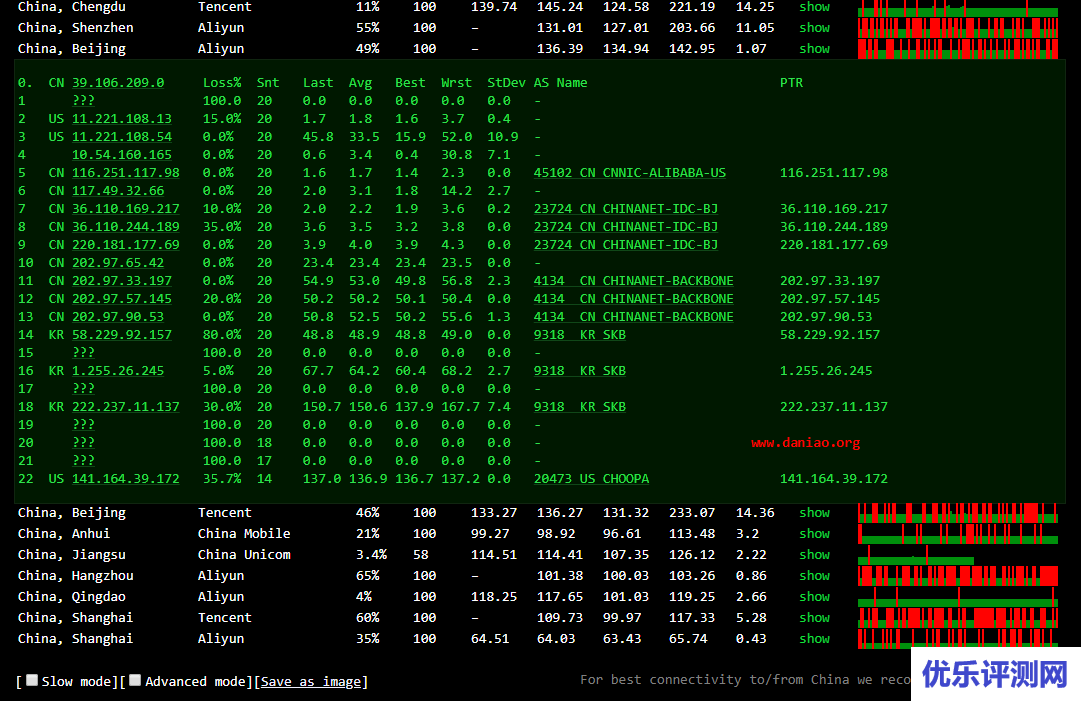Select IP 116.251.117.98 in hop 5
This screenshot has width=1081, height=701.
coord(125,173)
